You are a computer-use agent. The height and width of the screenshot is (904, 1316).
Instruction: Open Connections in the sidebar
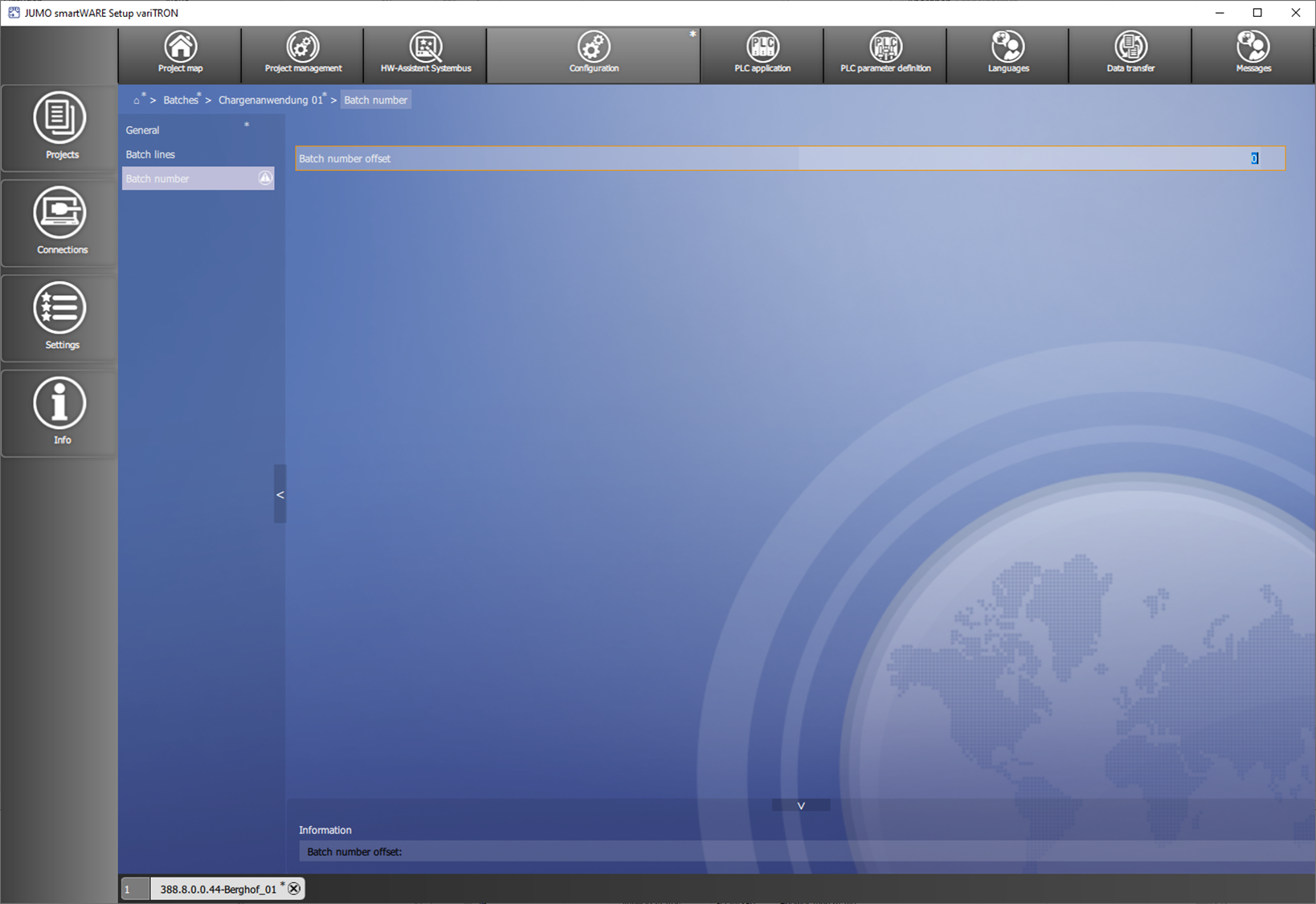coord(60,223)
